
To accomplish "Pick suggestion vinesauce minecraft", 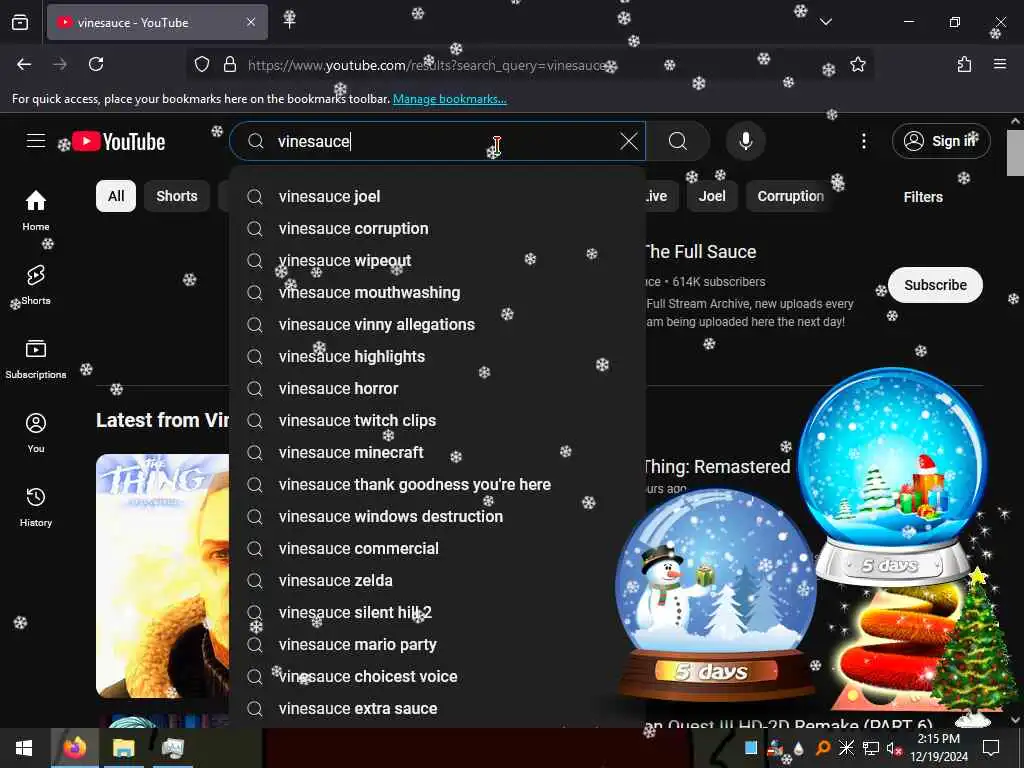I will tap(438, 453).
